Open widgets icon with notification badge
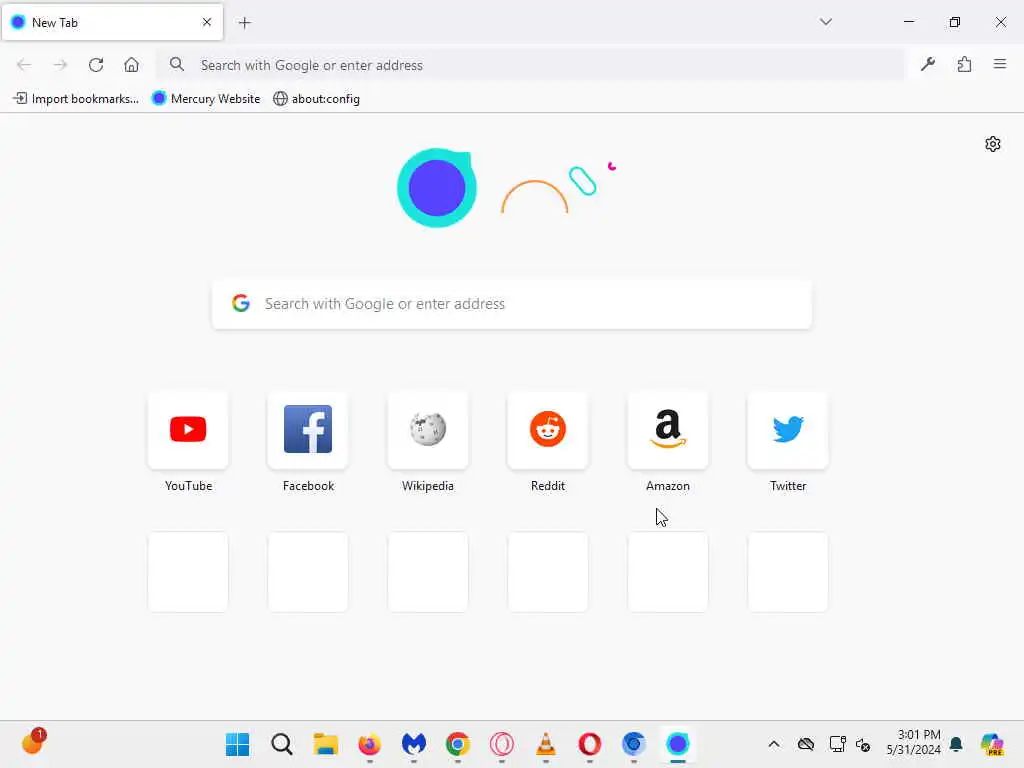1024x768 pixels. 33,741
